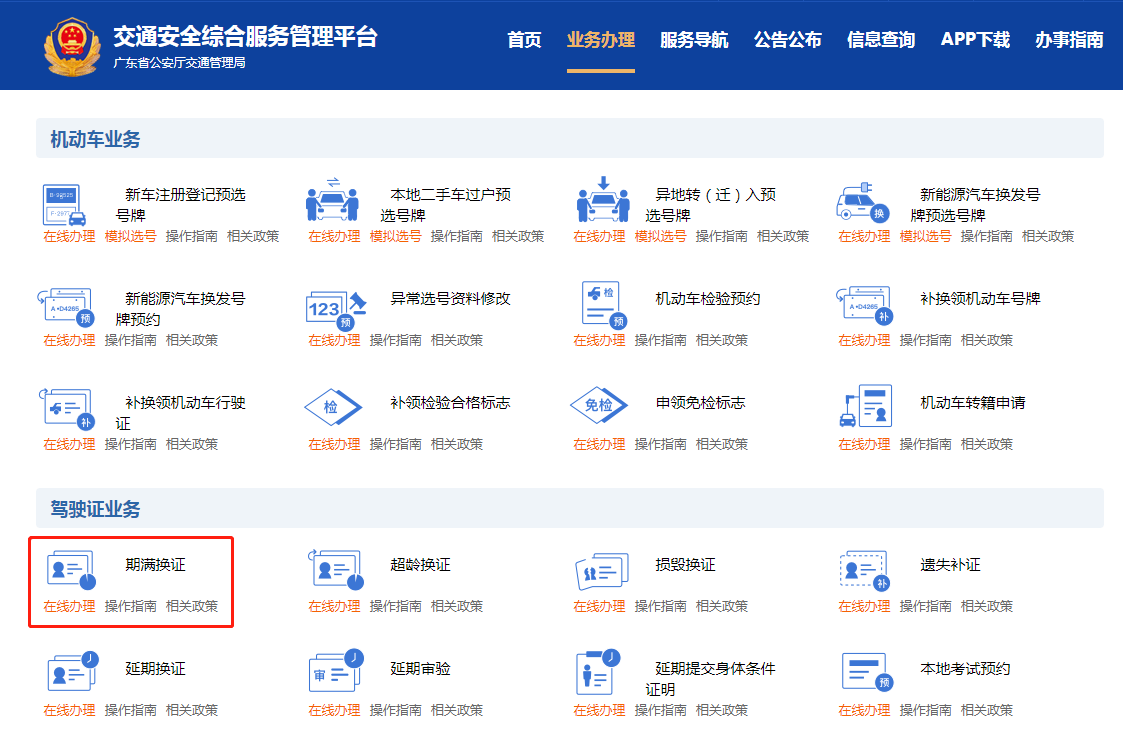The width and height of the screenshot is (1123, 741).
Task: Click the 本地二手车过户预选号牌 icon
Action: point(332,201)
